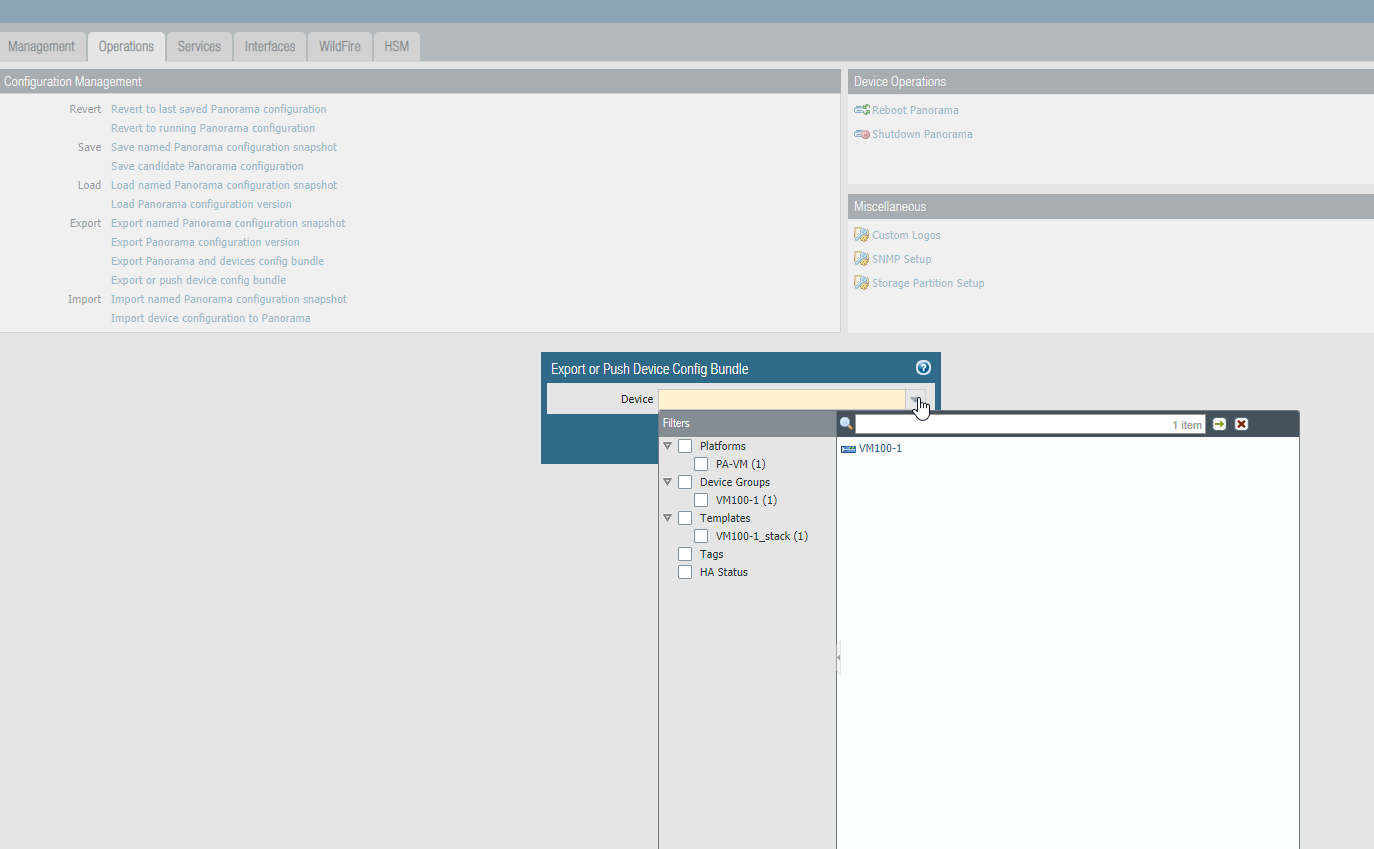The image size is (1374, 849).
Task: Click the device search filter field
Action: coord(1030,425)
